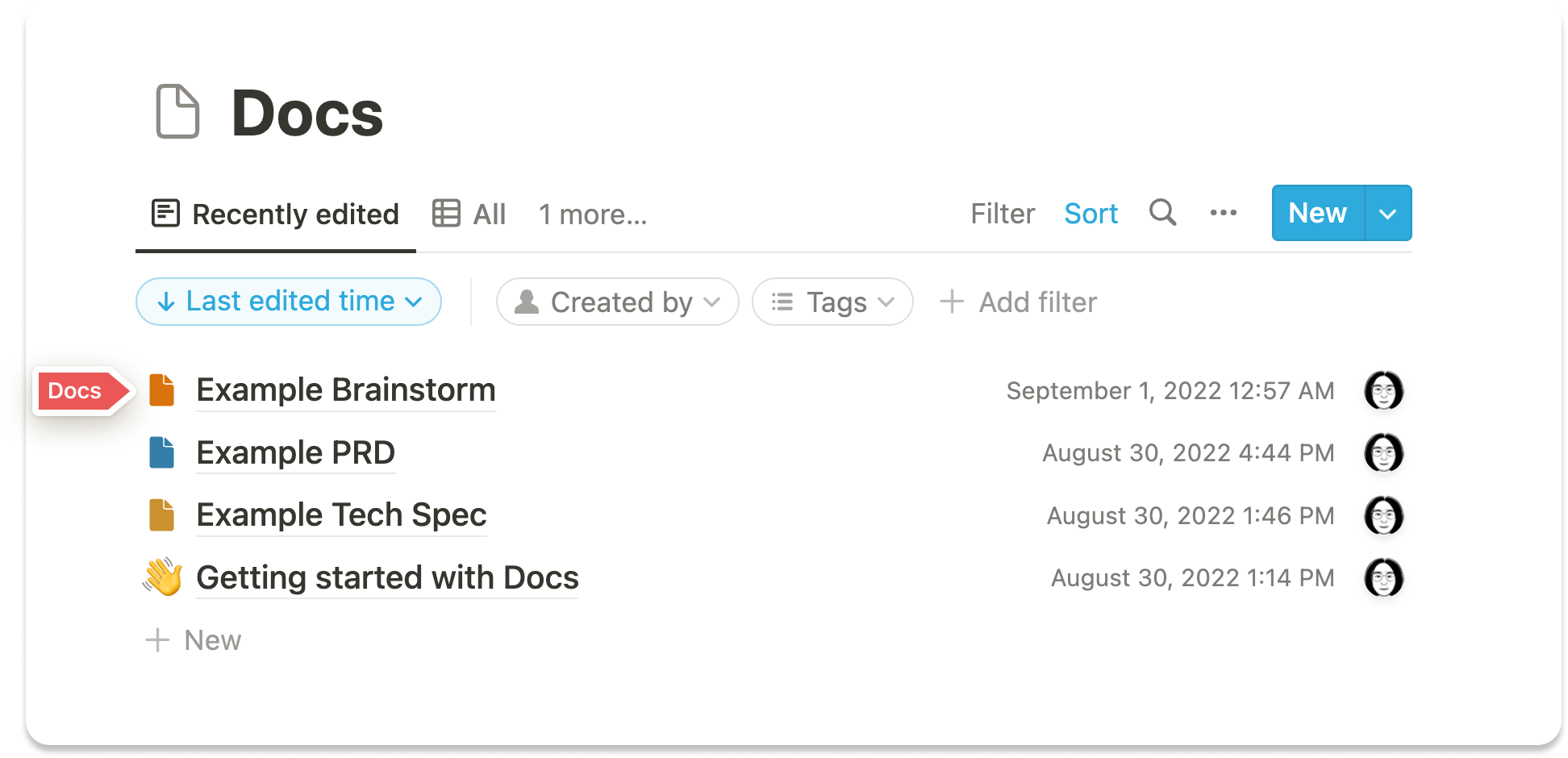Click the search magnifier icon
This screenshot has width=1568, height=758.
[x=1162, y=213]
